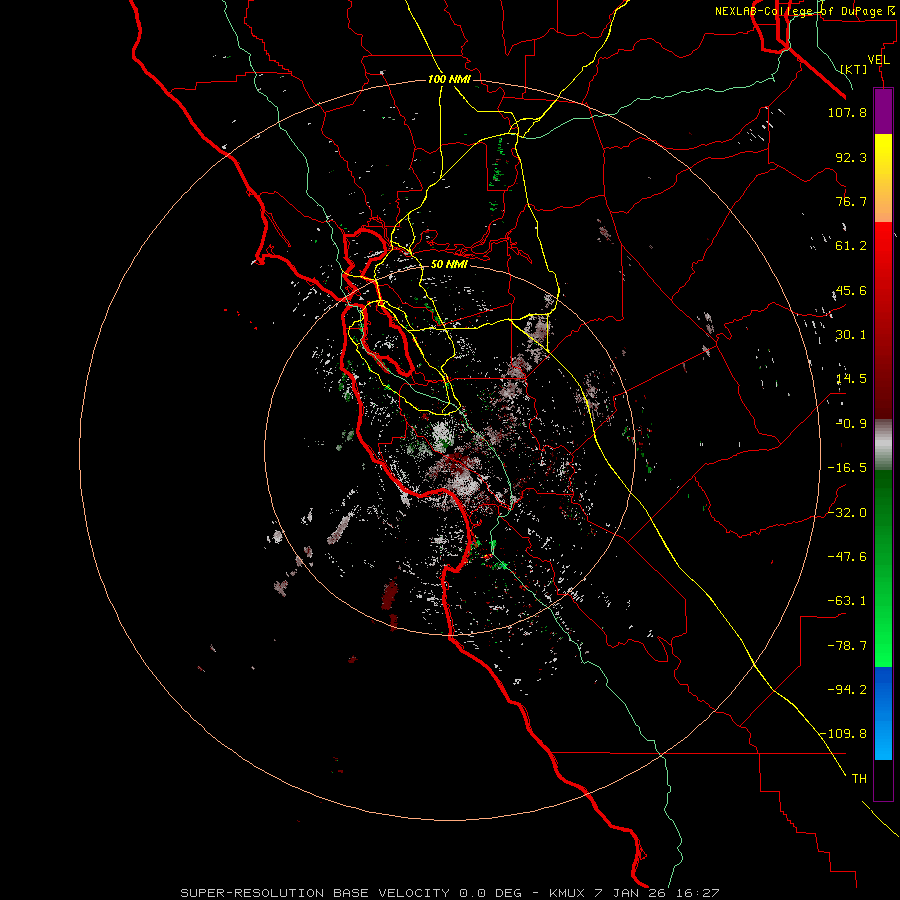Viewport: 900px width, 900px height.
Task: Select the 14.5 legend value
Action: click(851, 379)
